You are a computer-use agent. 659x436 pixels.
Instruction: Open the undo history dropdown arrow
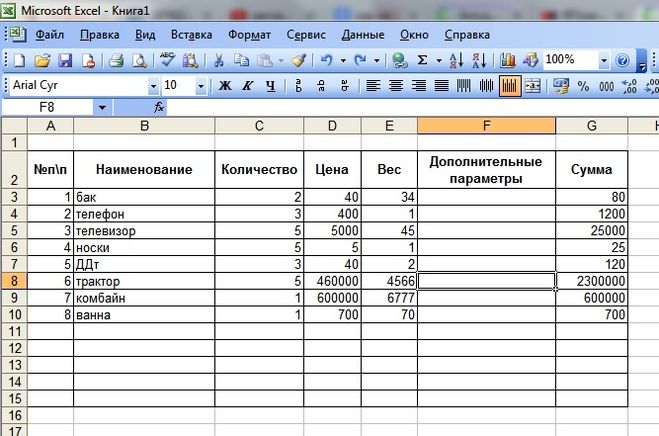343,61
